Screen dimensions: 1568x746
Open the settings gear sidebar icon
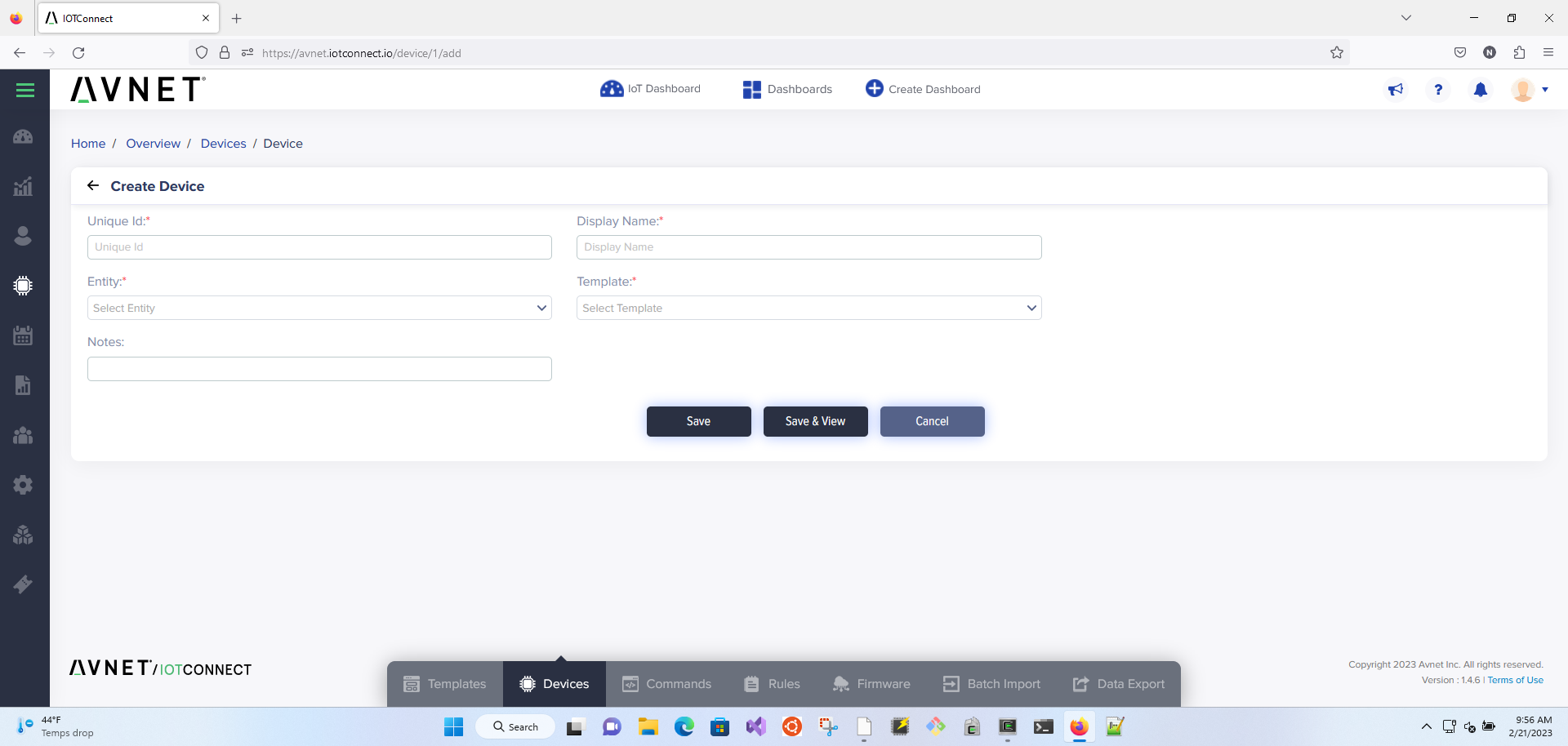(23, 485)
